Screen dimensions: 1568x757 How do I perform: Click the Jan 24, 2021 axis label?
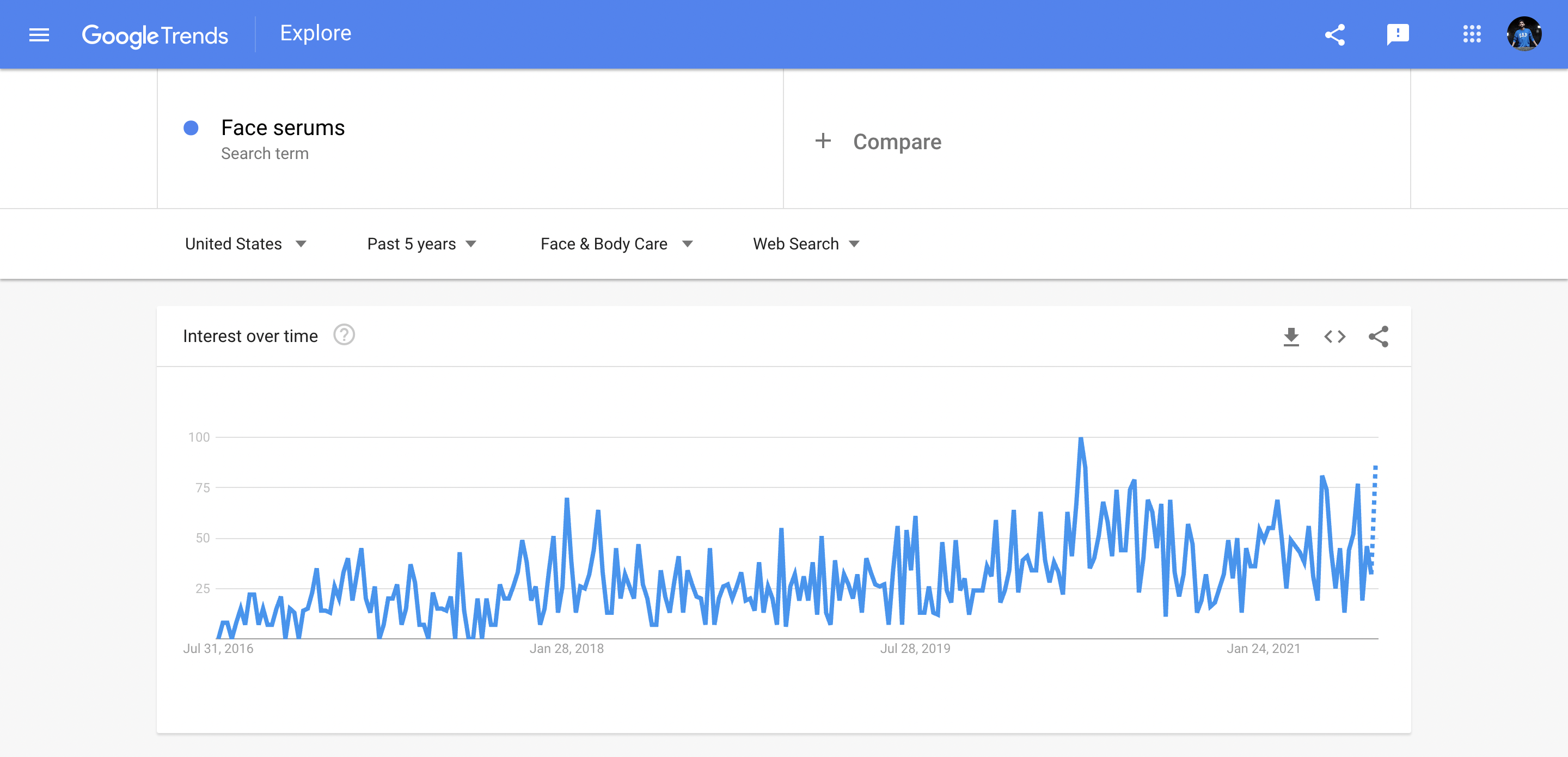(1263, 649)
